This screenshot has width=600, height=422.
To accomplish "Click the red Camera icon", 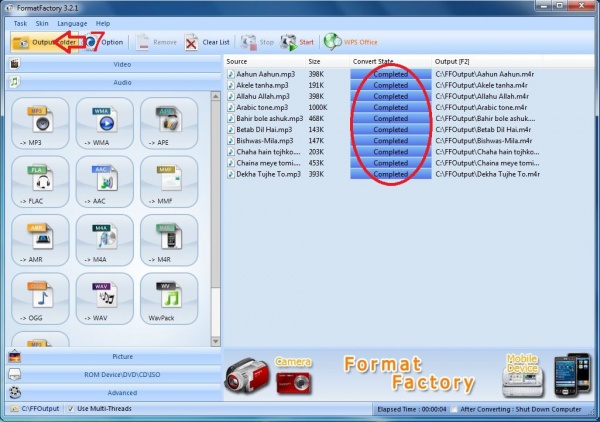I will [293, 382].
